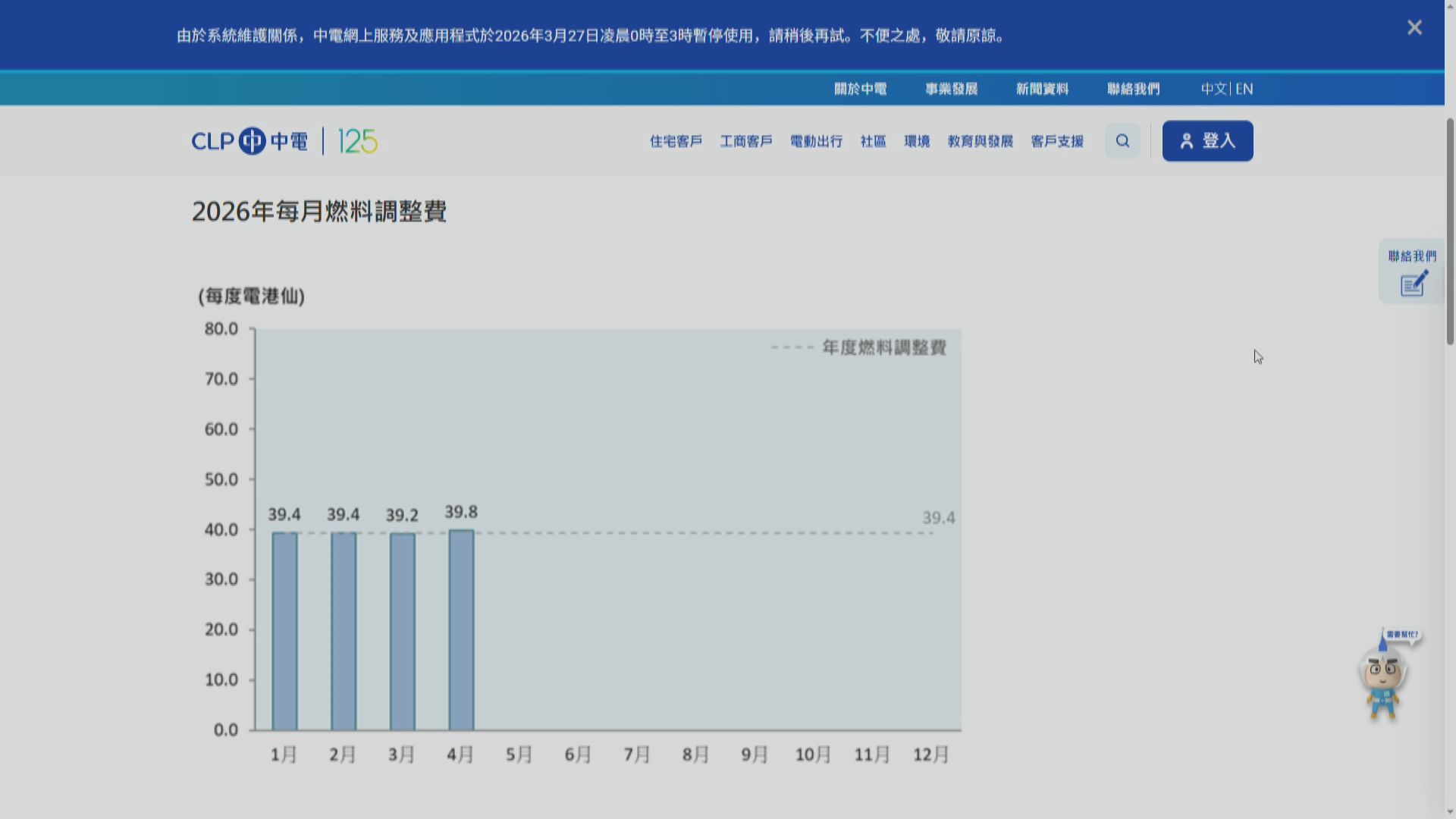This screenshot has width=1456, height=819.
Task: Open the 環境 menu item
Action: pyautogui.click(x=917, y=141)
